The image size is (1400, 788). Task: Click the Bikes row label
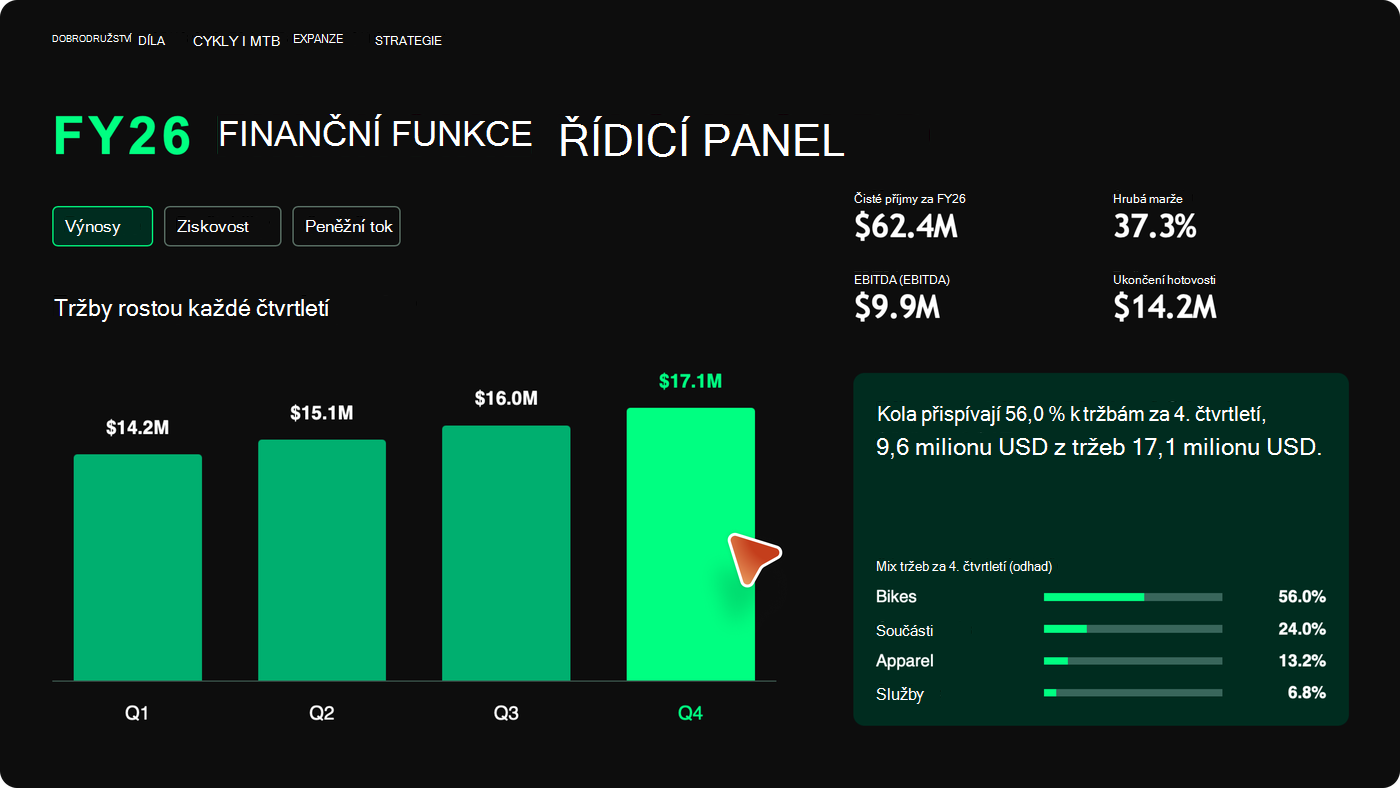pyautogui.click(x=896, y=597)
